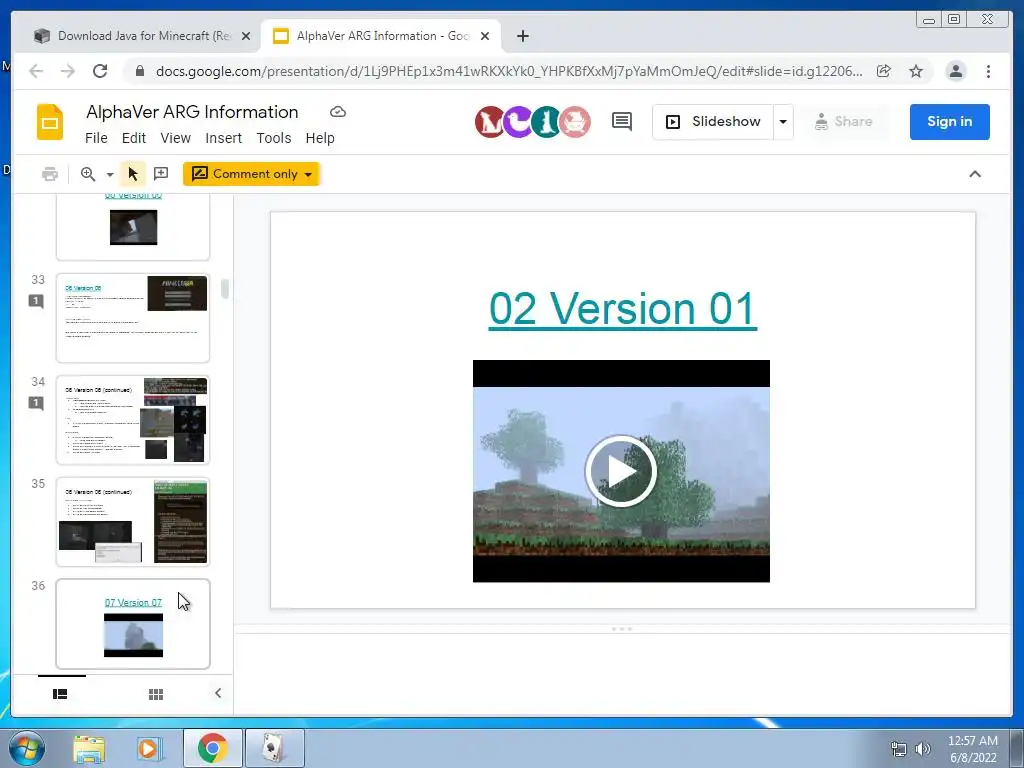Open Windows Explorer from taskbar
This screenshot has width=1024, height=768.
click(89, 749)
